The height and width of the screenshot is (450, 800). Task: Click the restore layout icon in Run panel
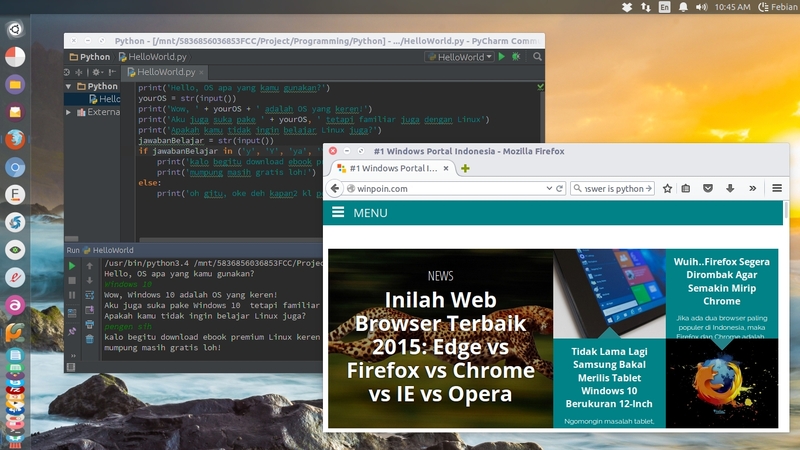click(x=72, y=313)
